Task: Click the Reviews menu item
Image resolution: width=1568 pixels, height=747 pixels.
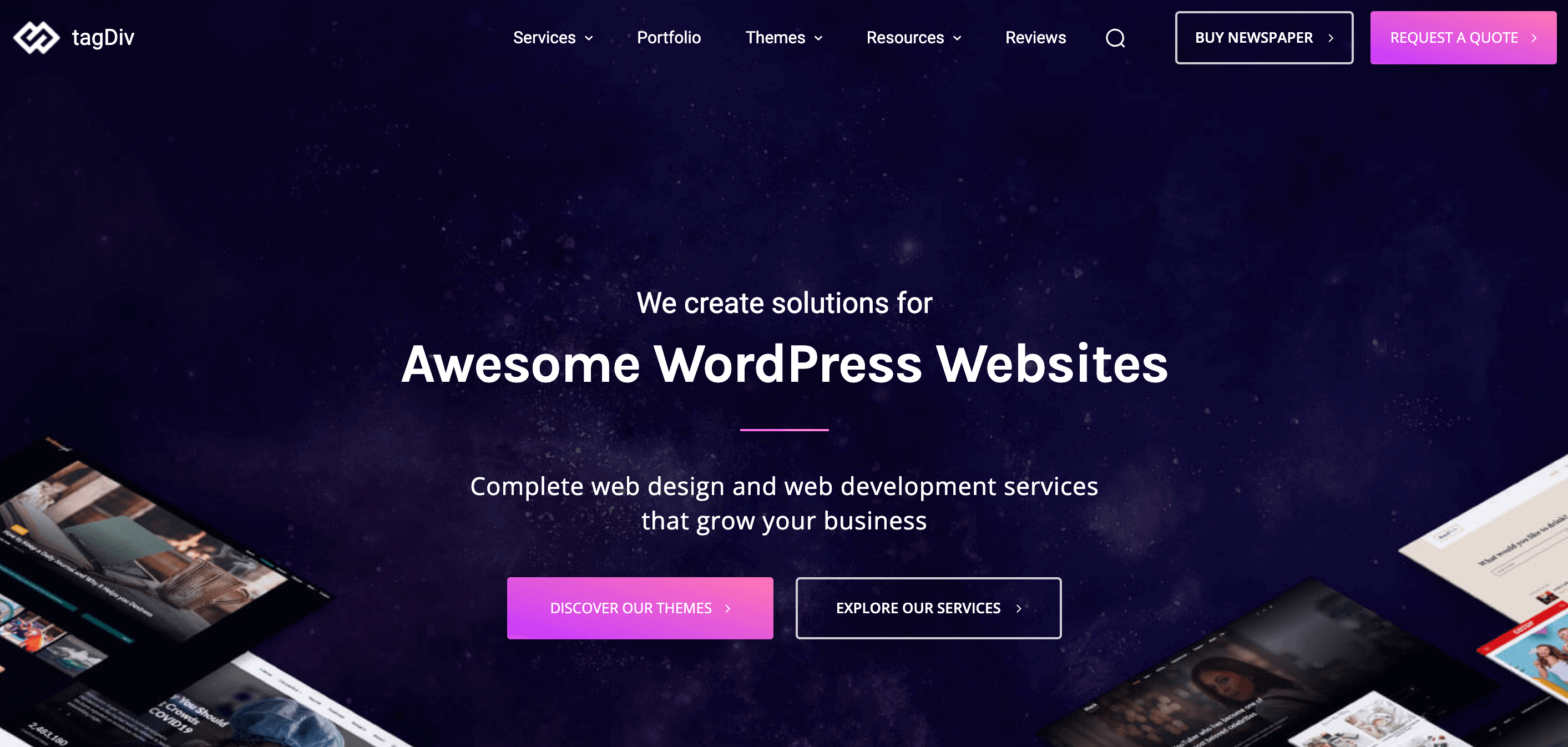Action: [x=1035, y=37]
